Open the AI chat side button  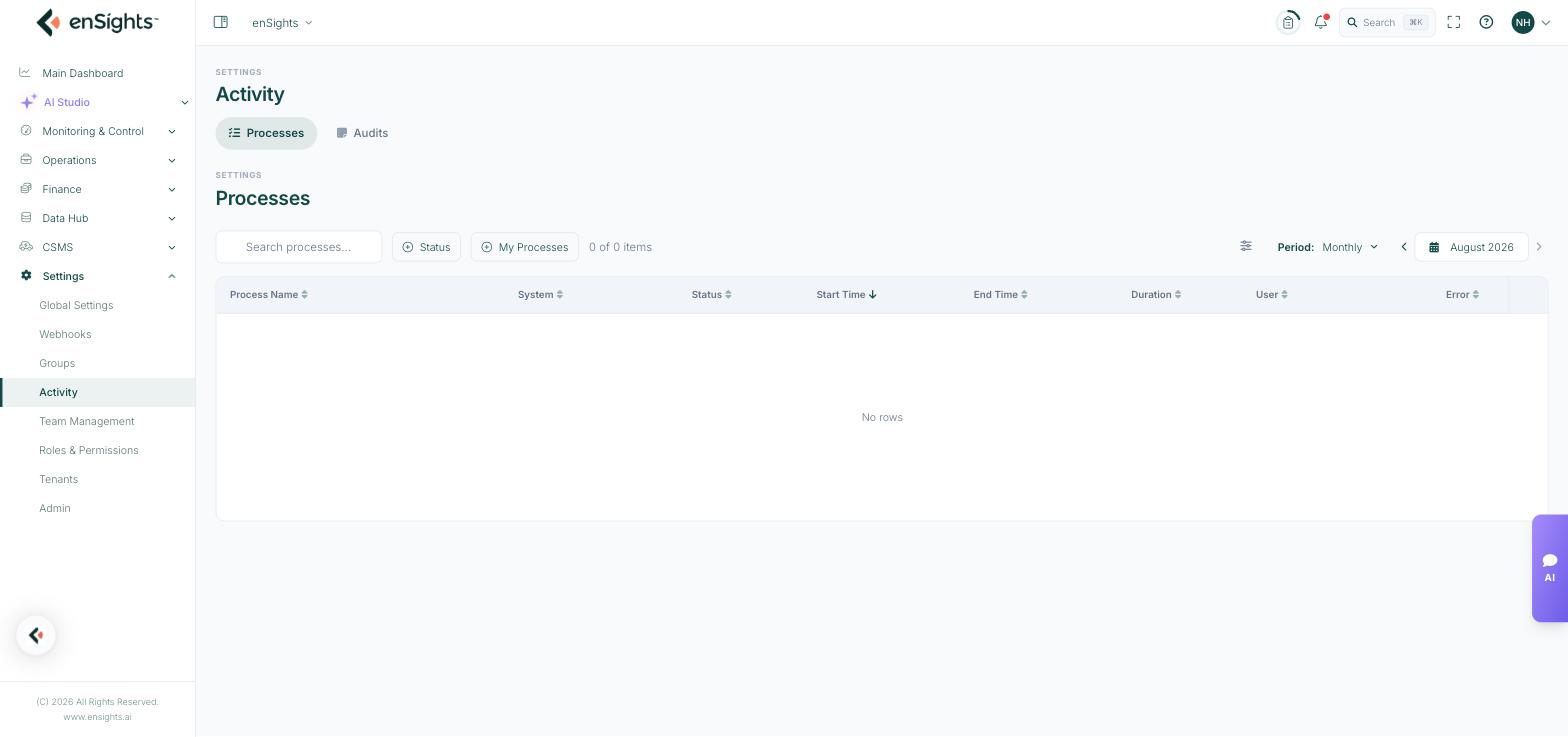pyautogui.click(x=1550, y=568)
